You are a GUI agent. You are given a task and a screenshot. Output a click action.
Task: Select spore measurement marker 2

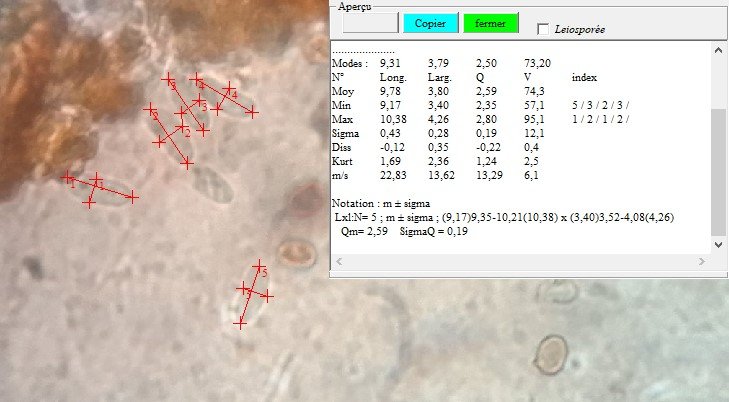(185, 131)
